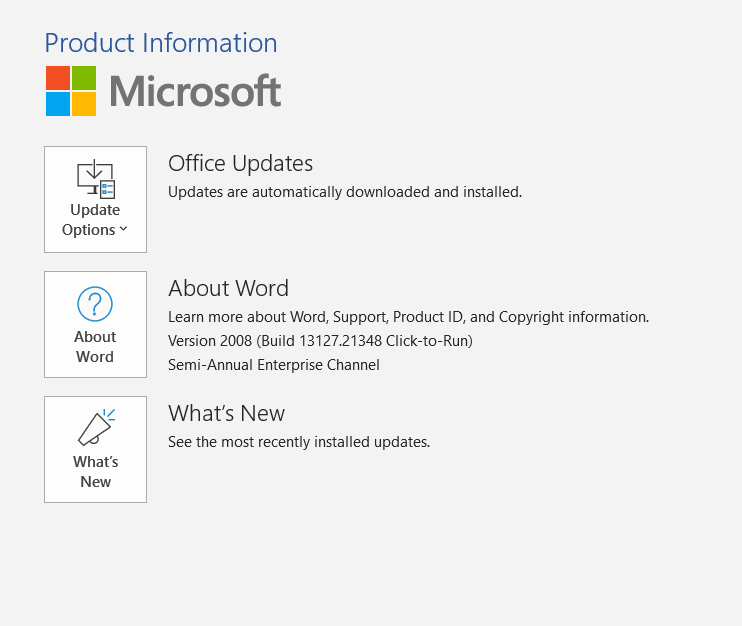The height and width of the screenshot is (626, 742).
Task: Click the About Word section heading
Action: point(229,288)
